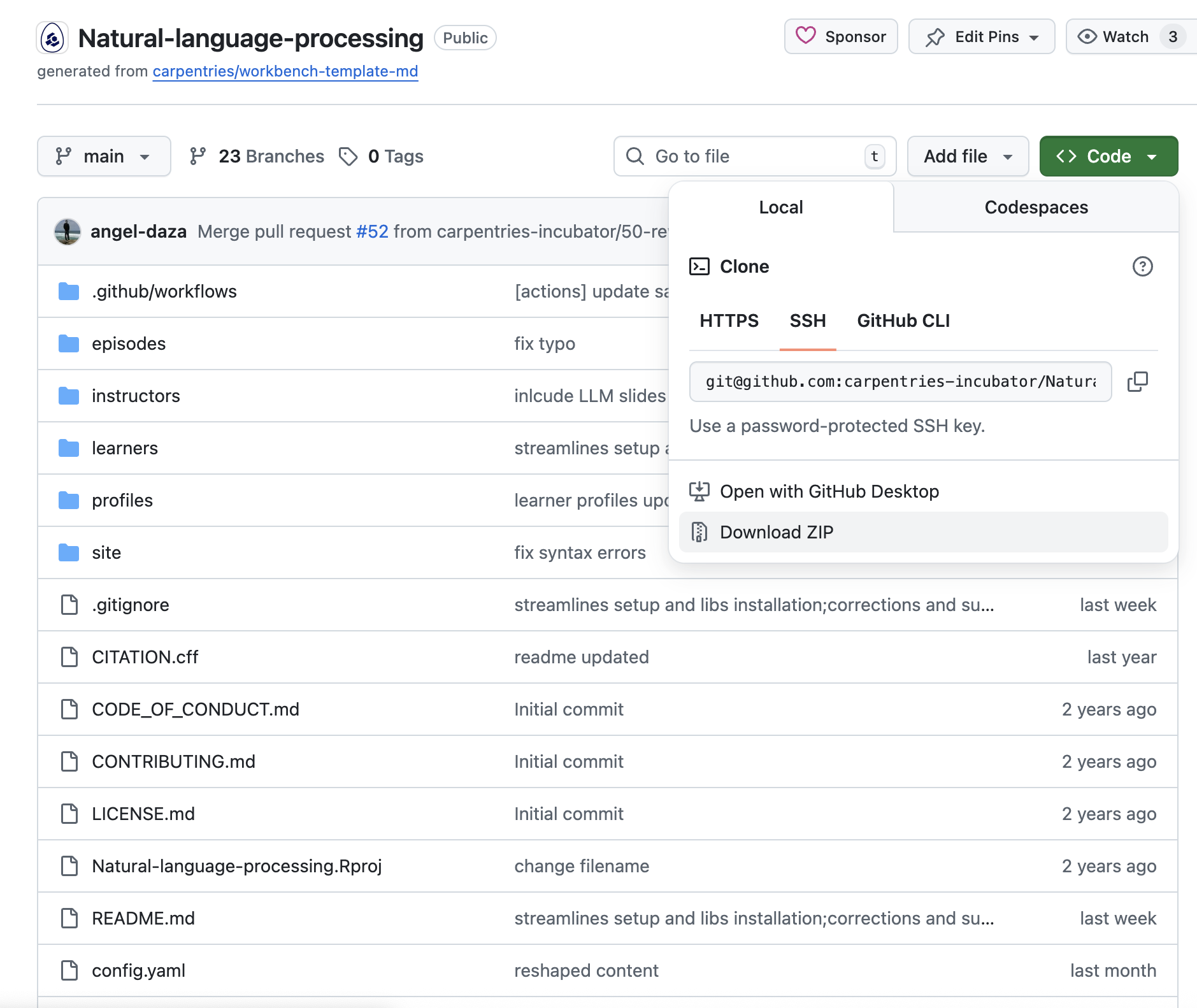This screenshot has height=1008, width=1197.
Task: Select the GitHub CLI clone tab
Action: click(903, 320)
